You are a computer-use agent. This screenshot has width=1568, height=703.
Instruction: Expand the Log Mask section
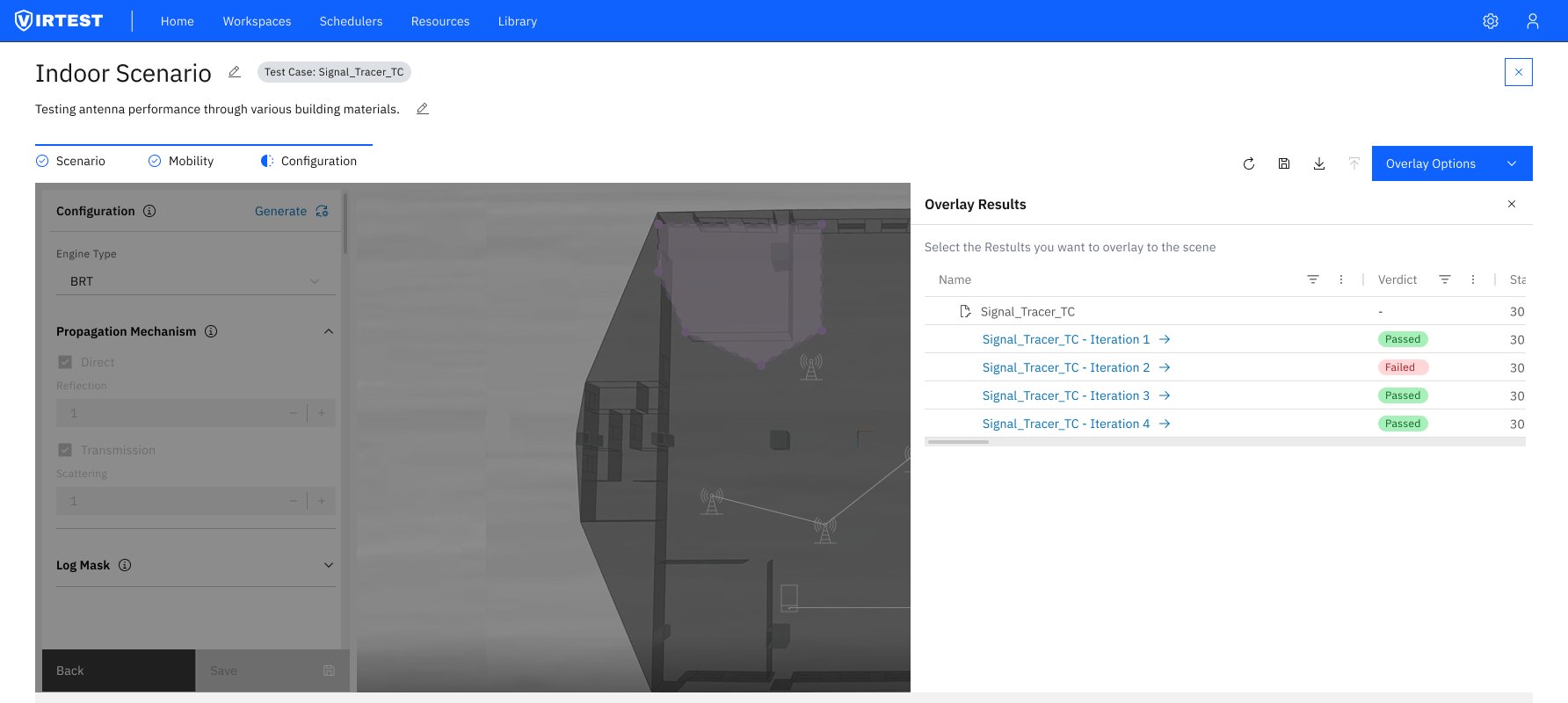(329, 565)
